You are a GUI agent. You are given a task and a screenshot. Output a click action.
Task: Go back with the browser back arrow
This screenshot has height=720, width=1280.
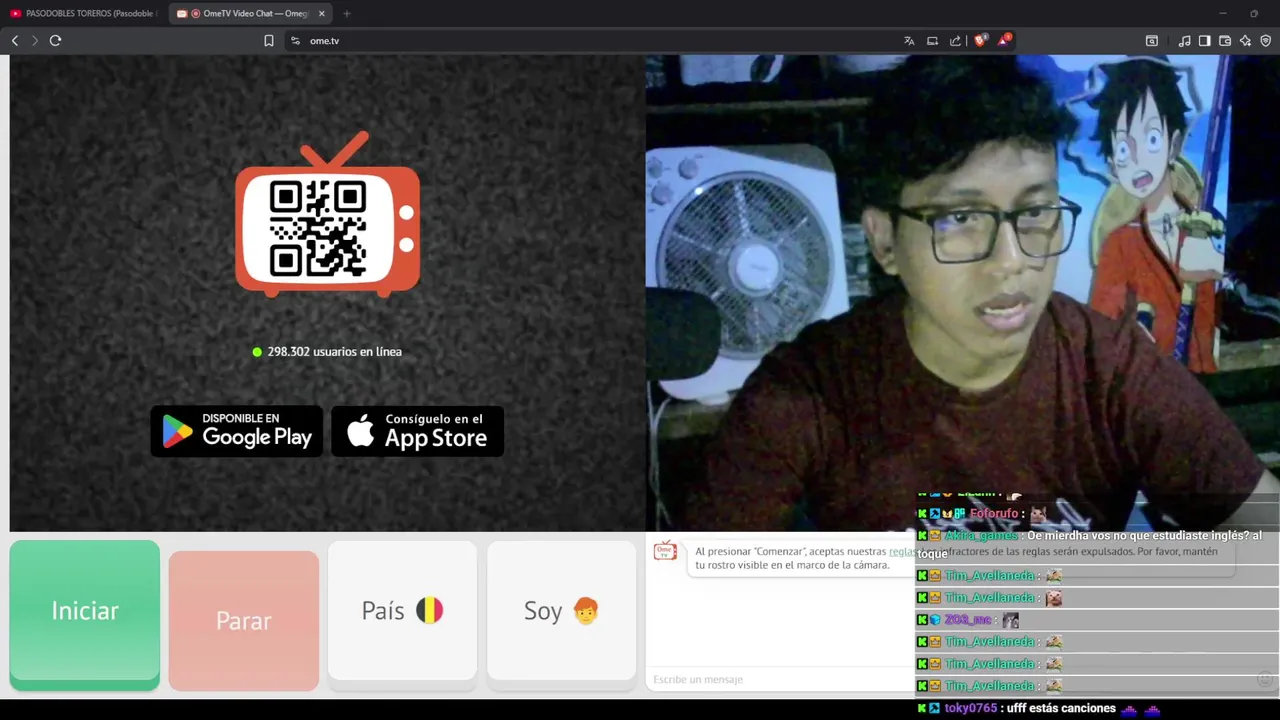[15, 41]
